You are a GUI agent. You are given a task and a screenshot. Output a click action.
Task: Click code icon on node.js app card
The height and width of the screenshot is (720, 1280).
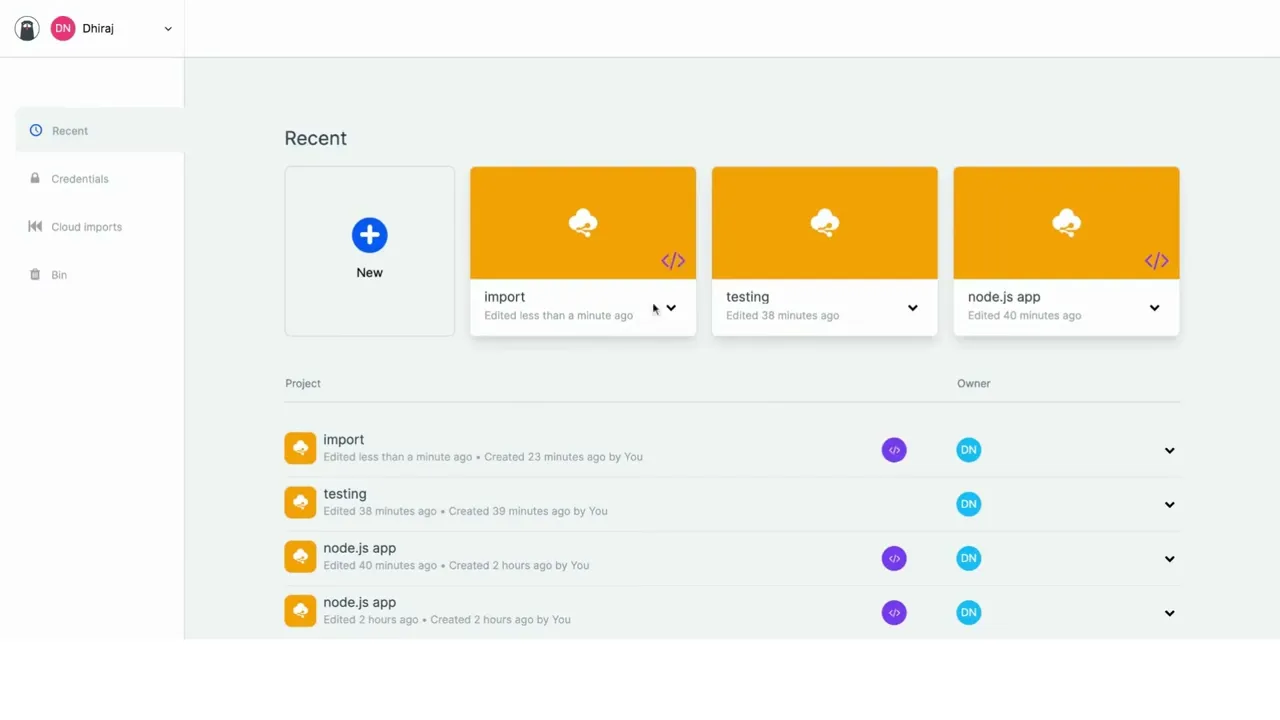click(1157, 261)
